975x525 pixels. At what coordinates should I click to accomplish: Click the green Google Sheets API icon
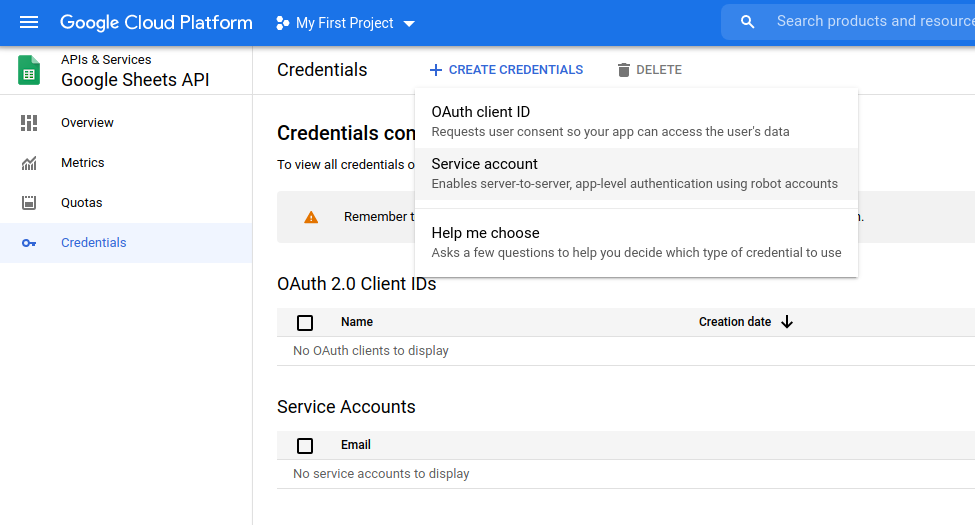click(29, 70)
